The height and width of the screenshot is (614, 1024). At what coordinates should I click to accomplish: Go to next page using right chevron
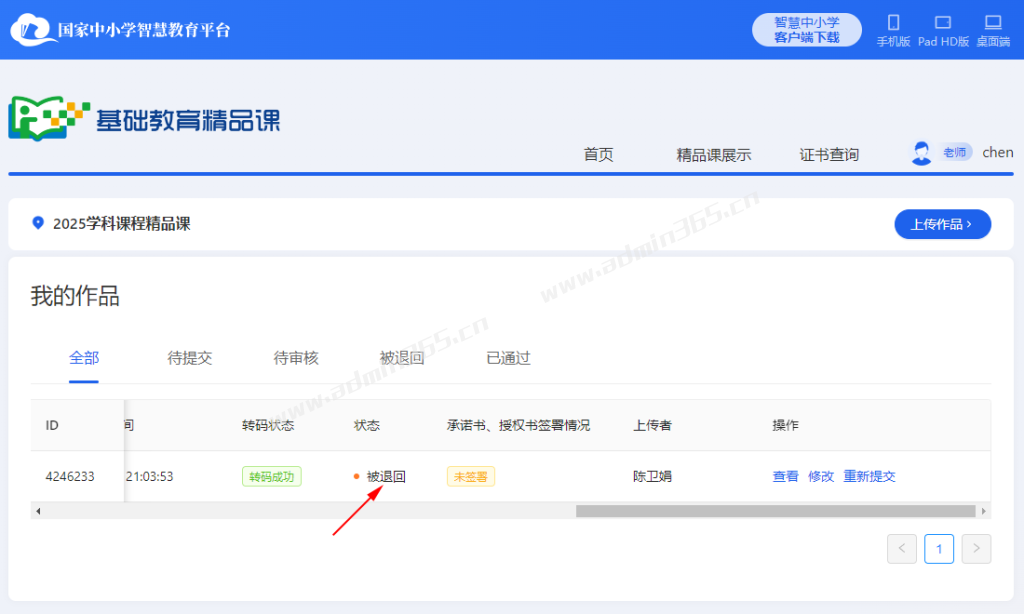pyautogui.click(x=976, y=548)
